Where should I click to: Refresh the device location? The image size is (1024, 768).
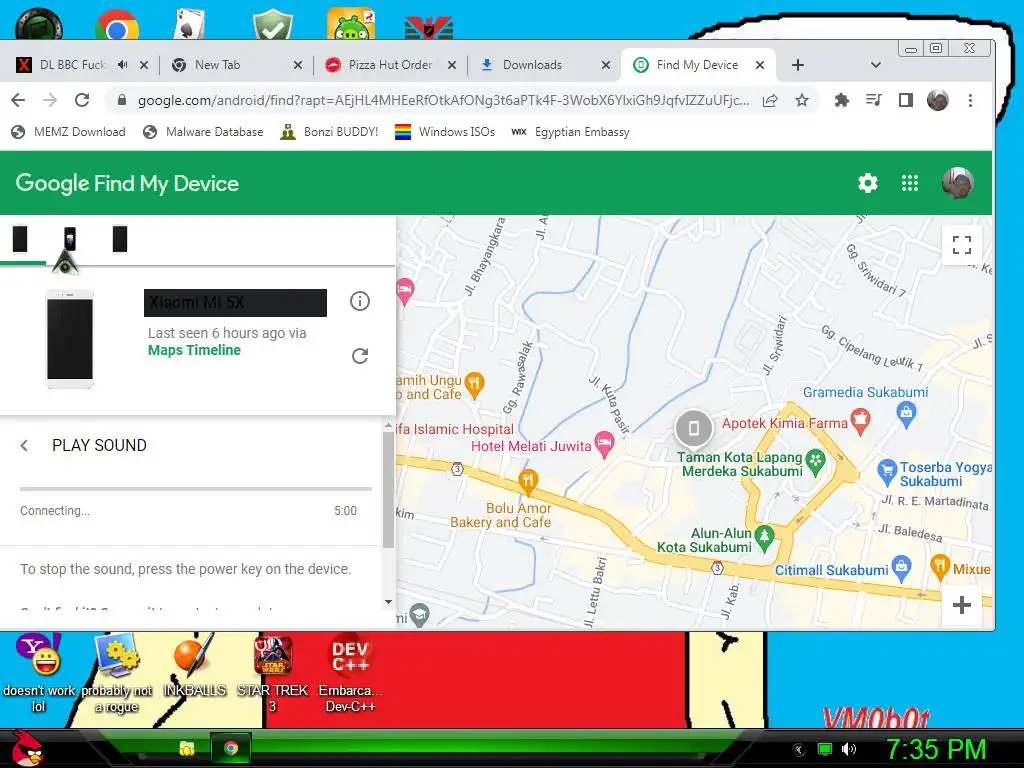[360, 356]
